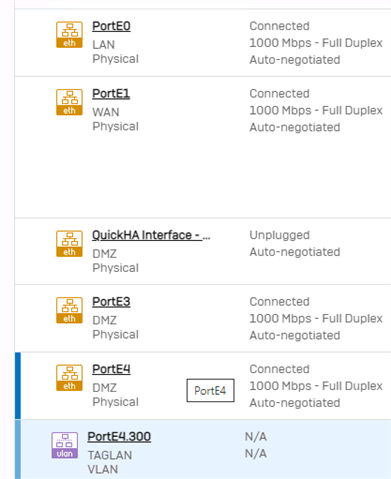
Task: Open the PortE1 interface link
Action: point(111,94)
